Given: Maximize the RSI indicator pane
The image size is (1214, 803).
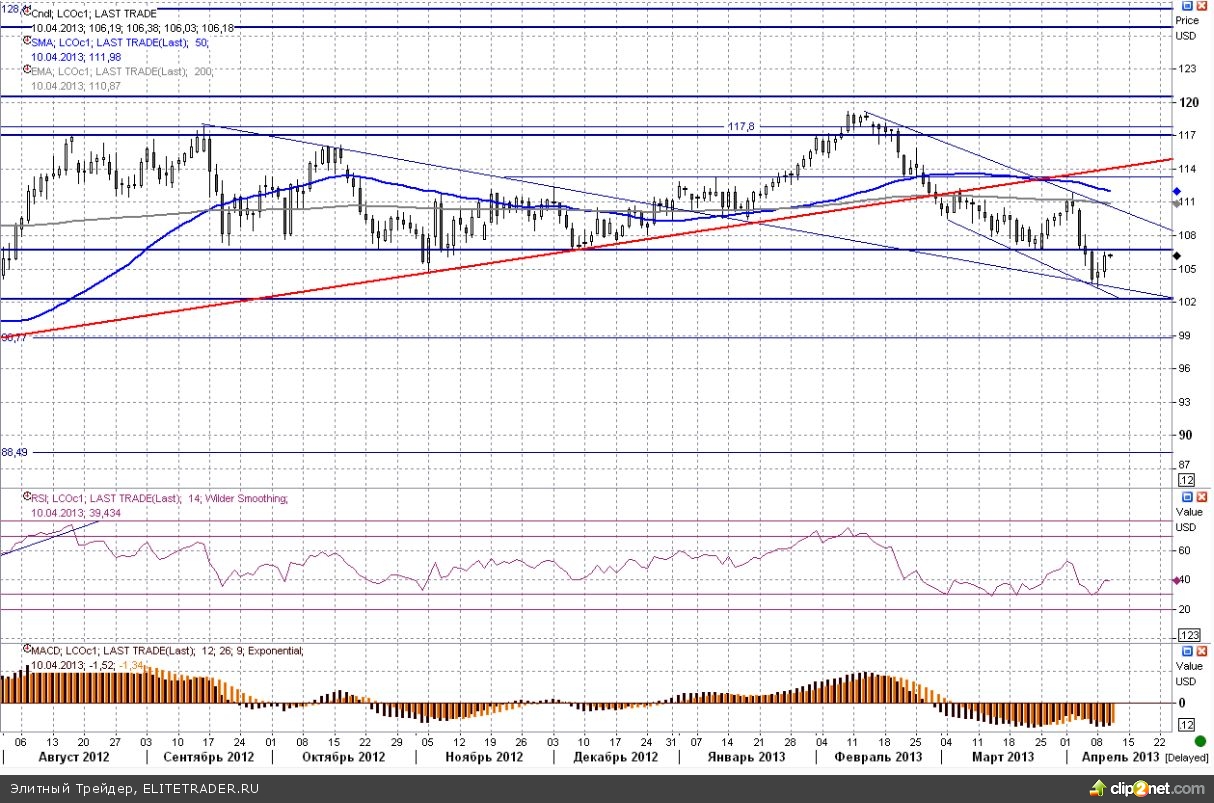Looking at the screenshot, I should [x=1186, y=496].
